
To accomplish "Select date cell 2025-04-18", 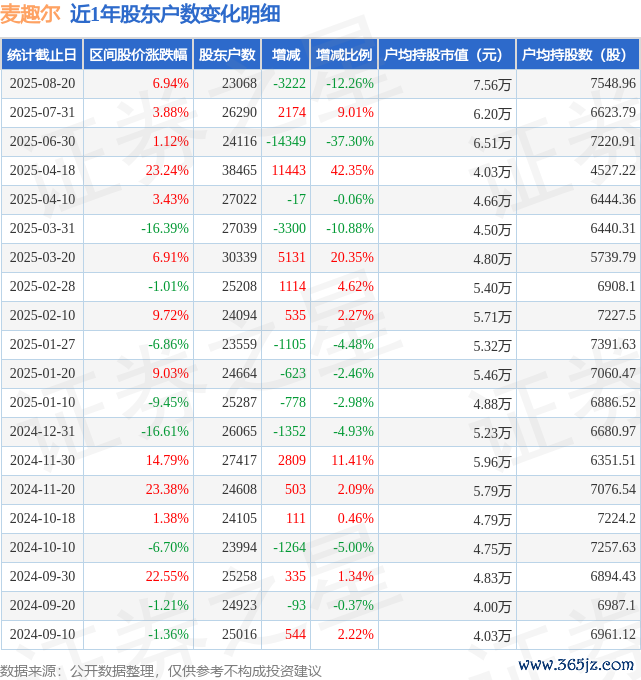I will tap(43, 170).
